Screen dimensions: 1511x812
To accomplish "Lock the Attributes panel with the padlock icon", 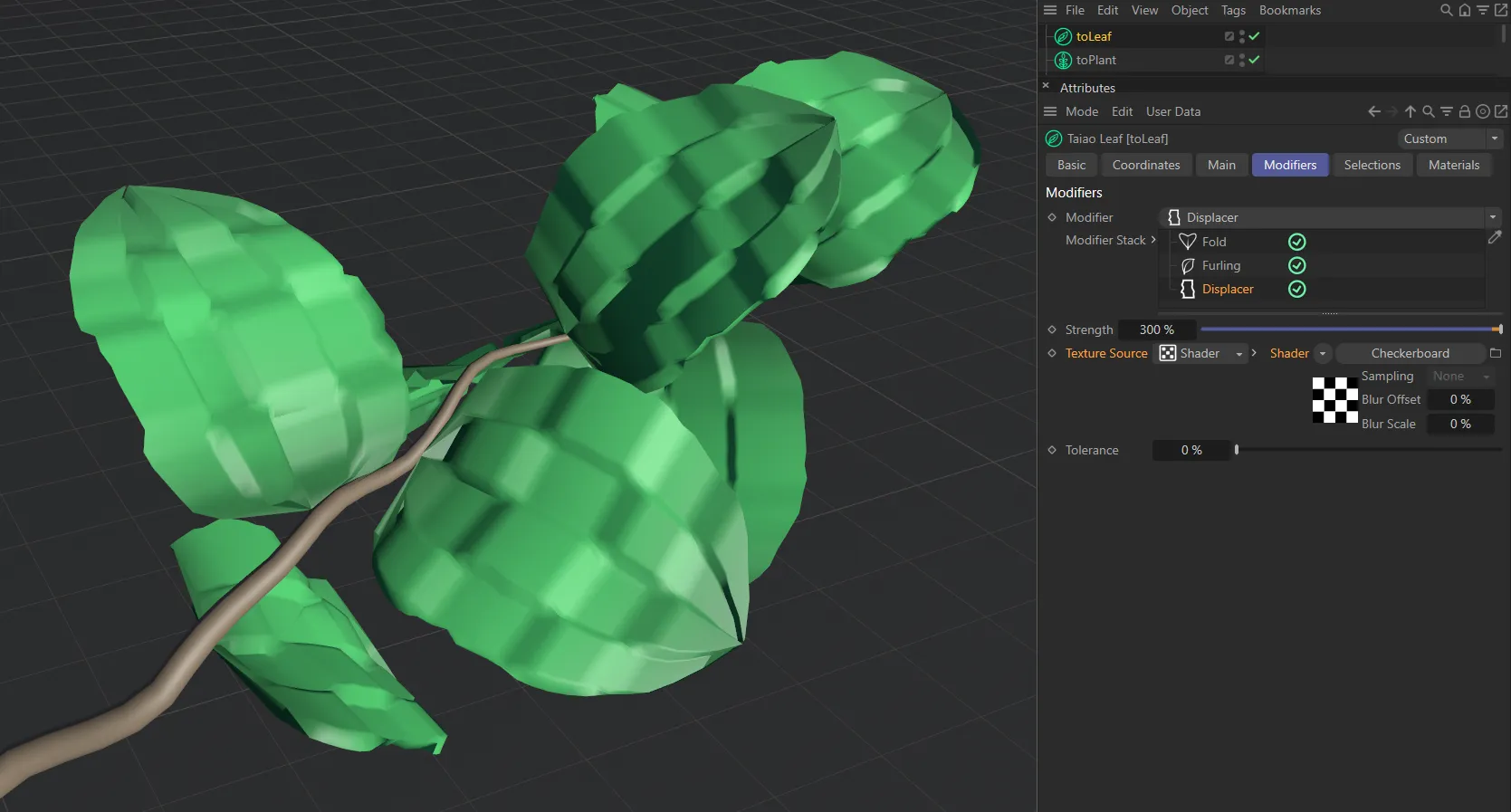I will [x=1465, y=111].
